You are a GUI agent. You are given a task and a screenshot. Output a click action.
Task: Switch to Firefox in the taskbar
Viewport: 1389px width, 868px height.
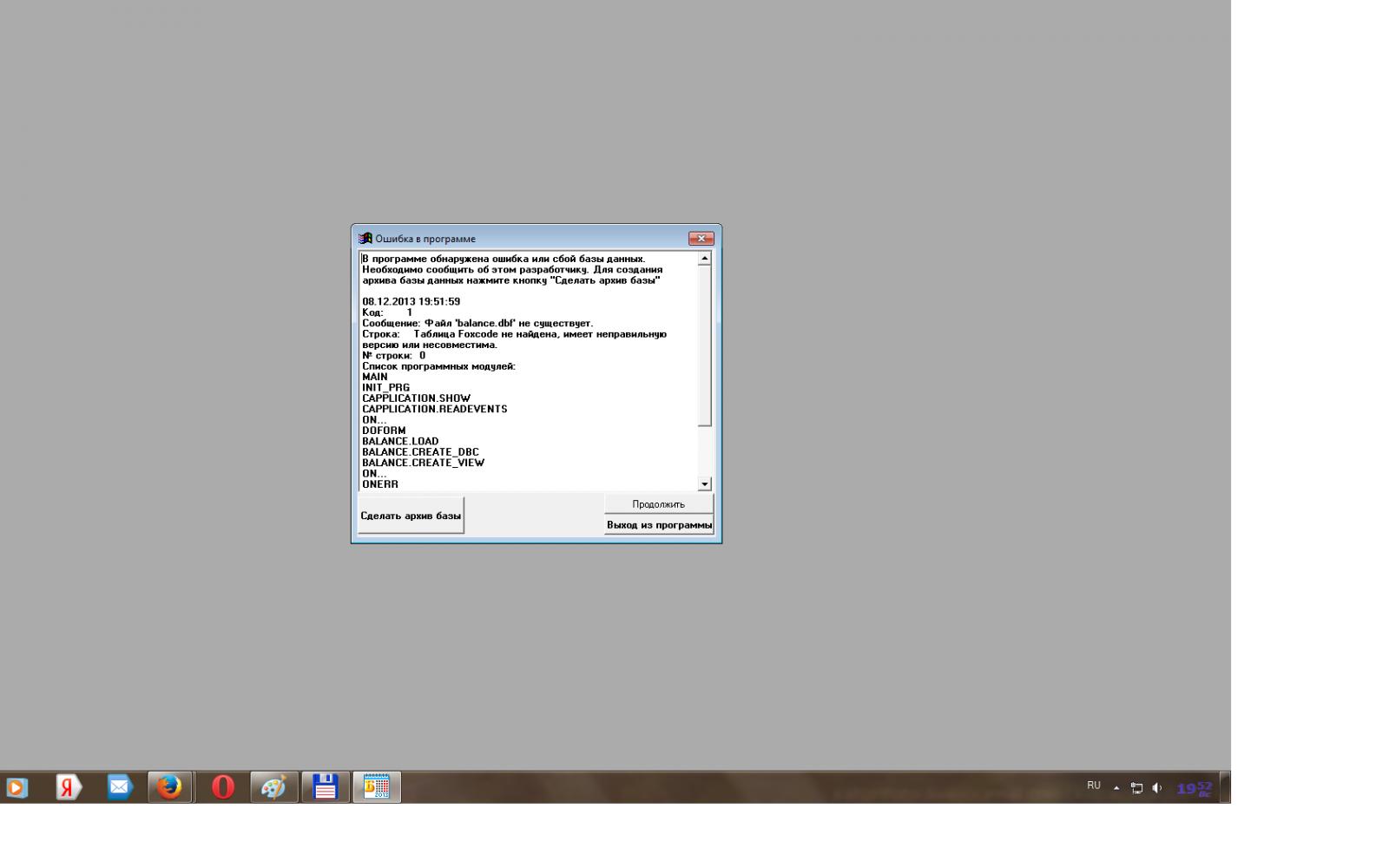pyautogui.click(x=170, y=787)
